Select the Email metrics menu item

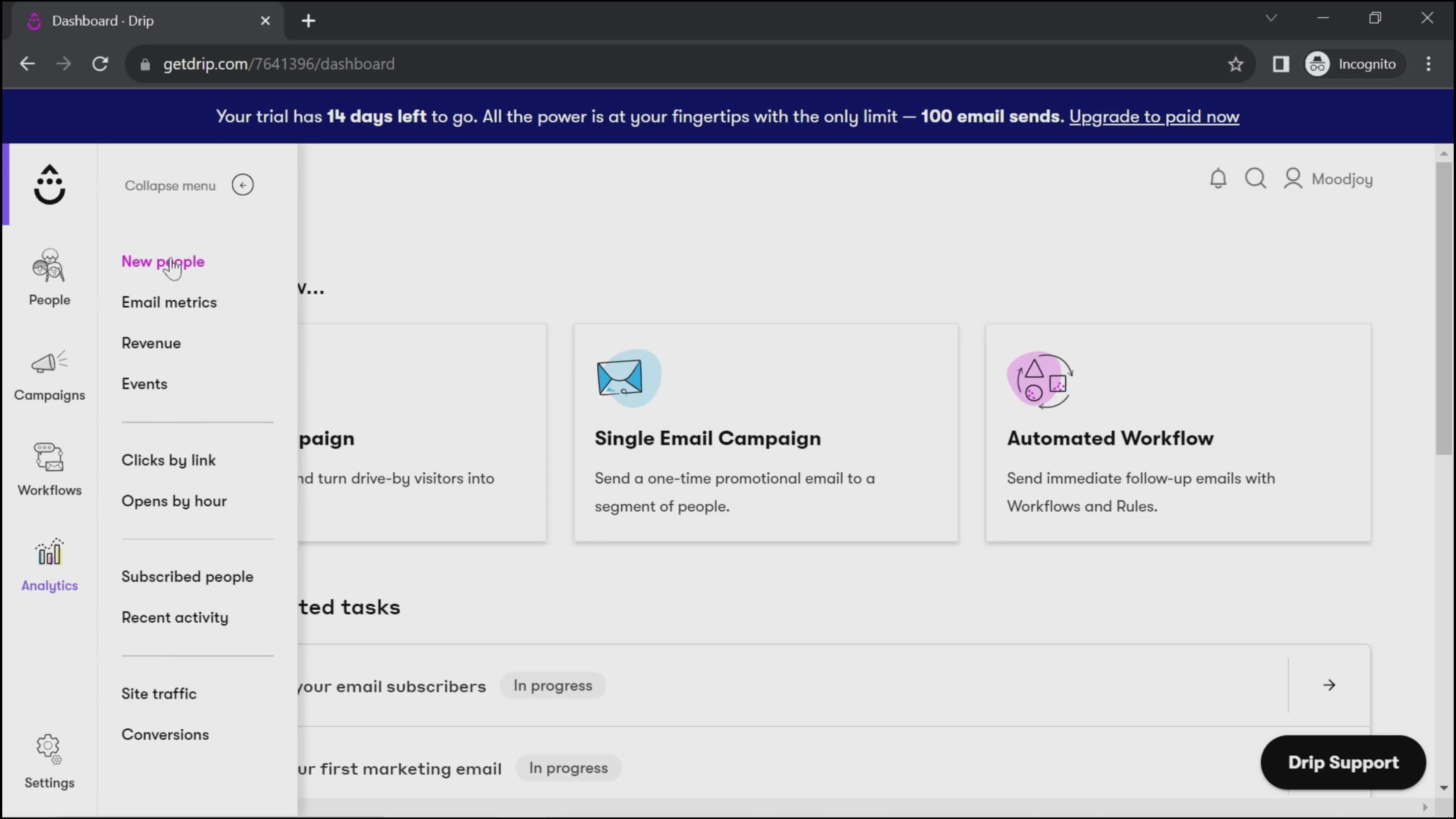pos(169,302)
